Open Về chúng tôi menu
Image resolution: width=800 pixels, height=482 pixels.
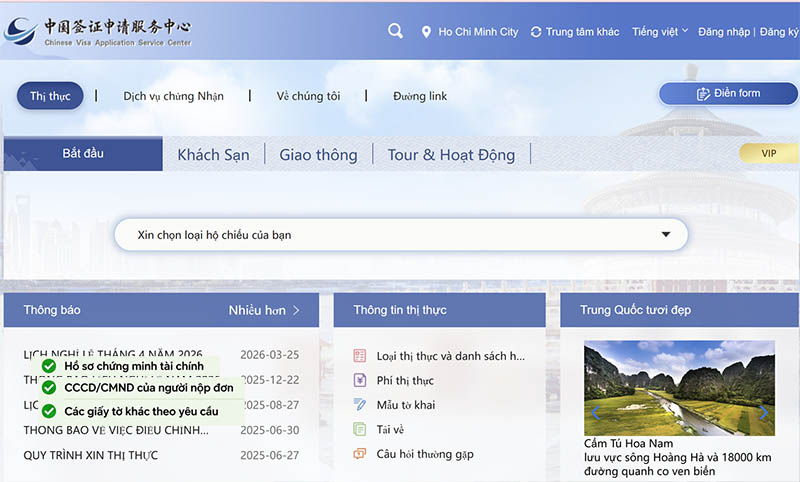click(308, 96)
